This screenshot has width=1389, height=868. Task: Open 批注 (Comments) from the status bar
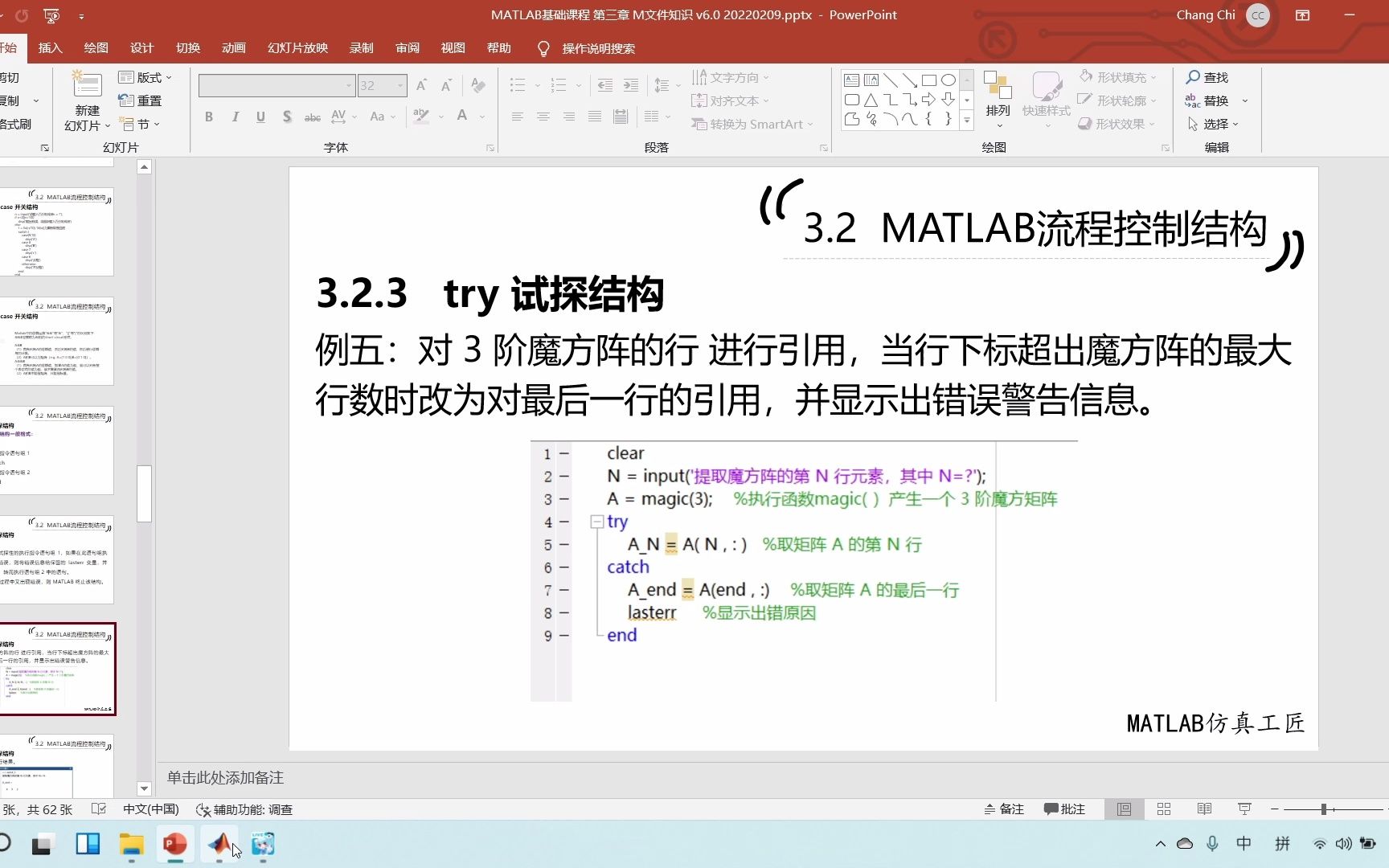click(x=1065, y=809)
